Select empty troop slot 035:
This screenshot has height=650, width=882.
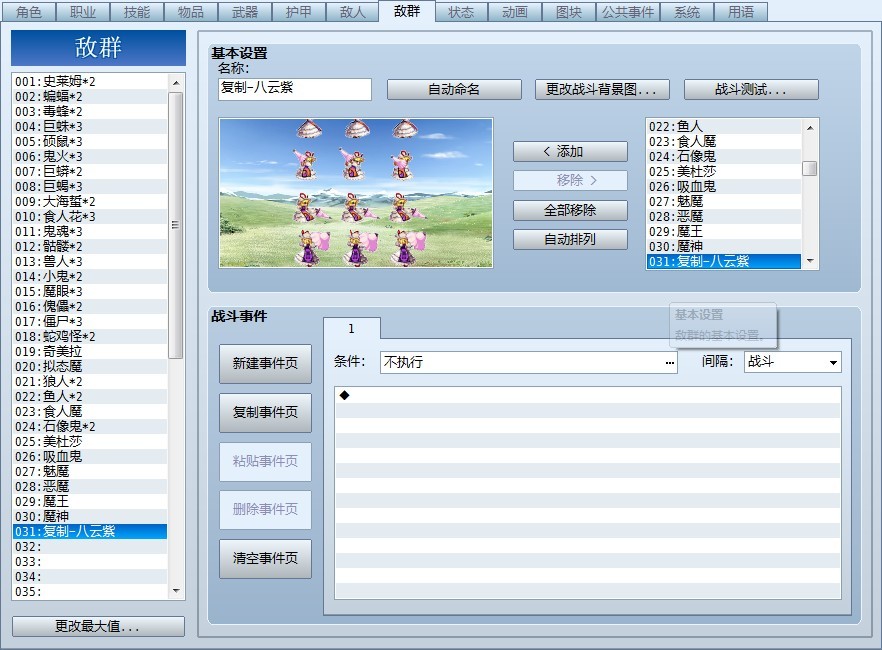point(90,592)
